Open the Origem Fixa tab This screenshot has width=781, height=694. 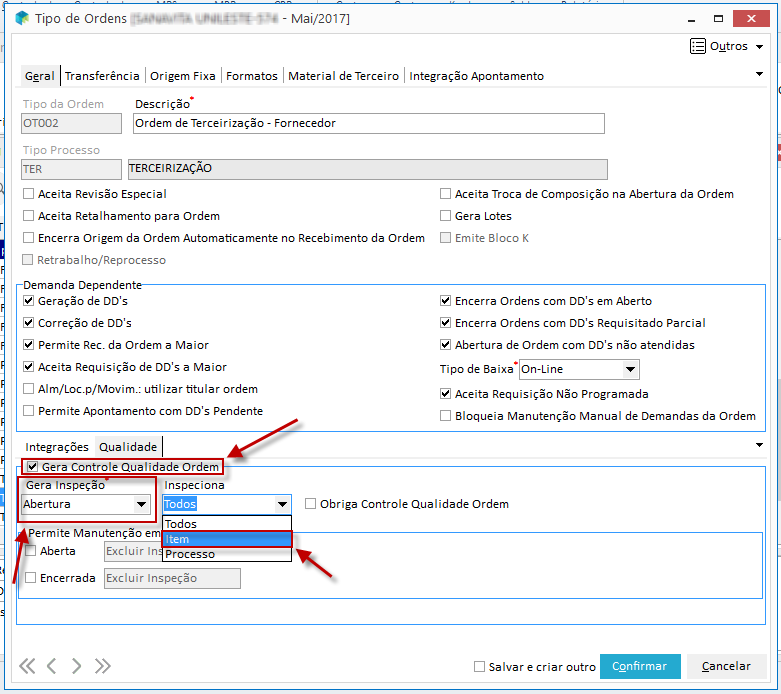coord(183,76)
